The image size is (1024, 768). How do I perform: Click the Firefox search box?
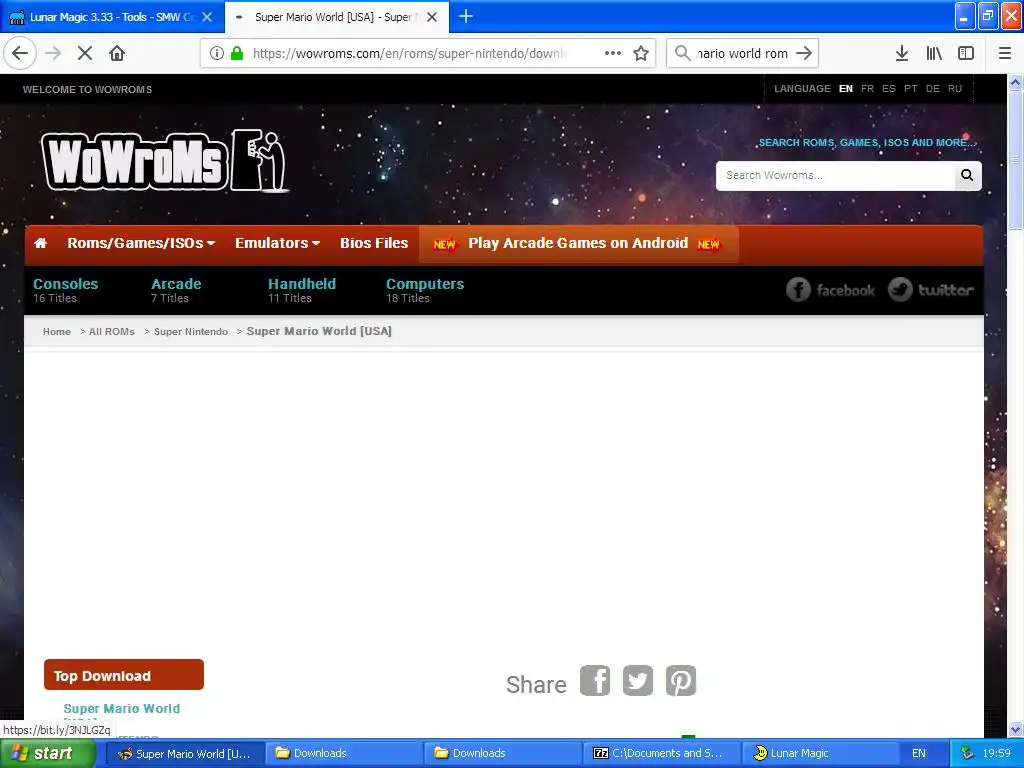point(742,53)
